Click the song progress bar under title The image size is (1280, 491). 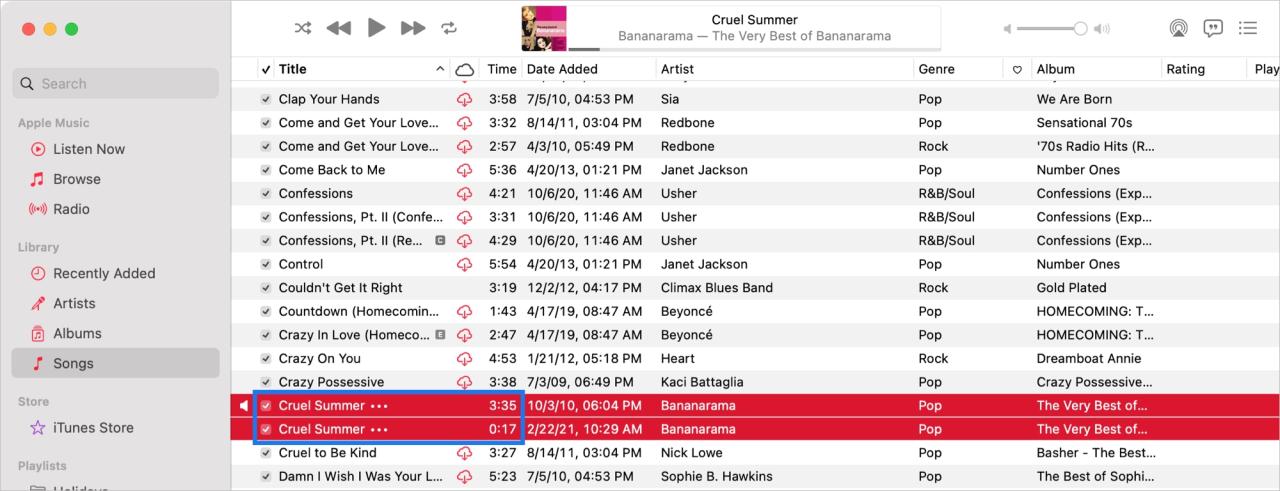pos(754,48)
